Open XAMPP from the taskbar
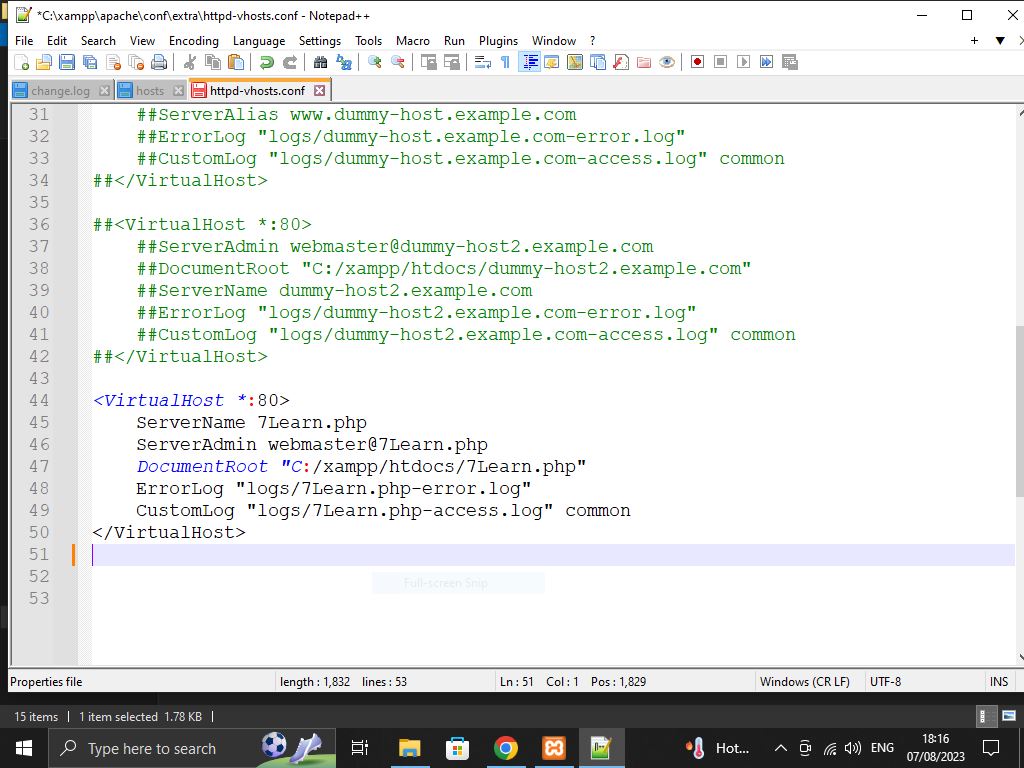1024x768 pixels. [553, 748]
